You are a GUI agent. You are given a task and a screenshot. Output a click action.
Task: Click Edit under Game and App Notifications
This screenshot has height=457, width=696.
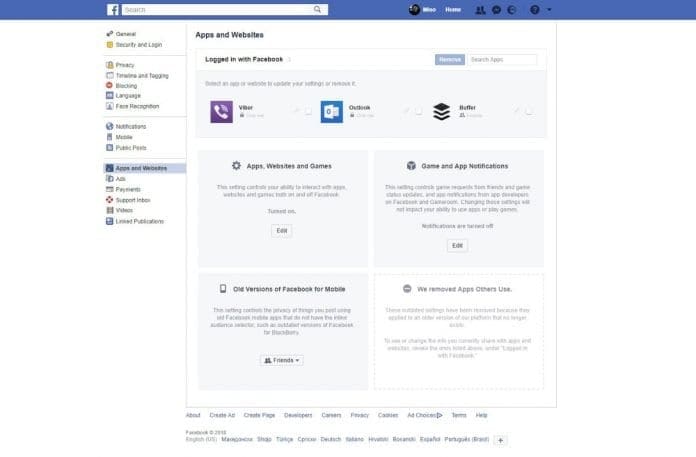click(457, 245)
